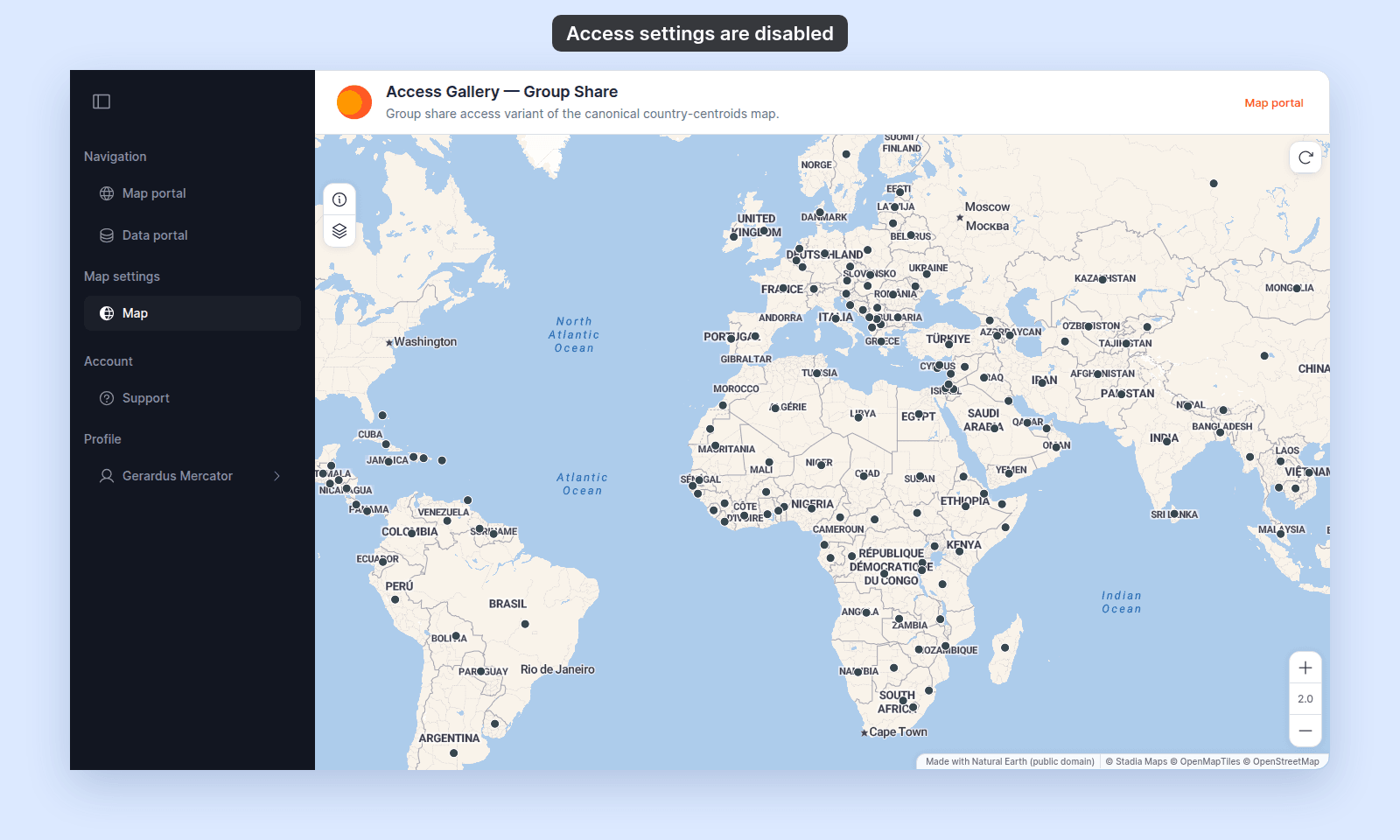Click the map info icon

pyautogui.click(x=339, y=199)
